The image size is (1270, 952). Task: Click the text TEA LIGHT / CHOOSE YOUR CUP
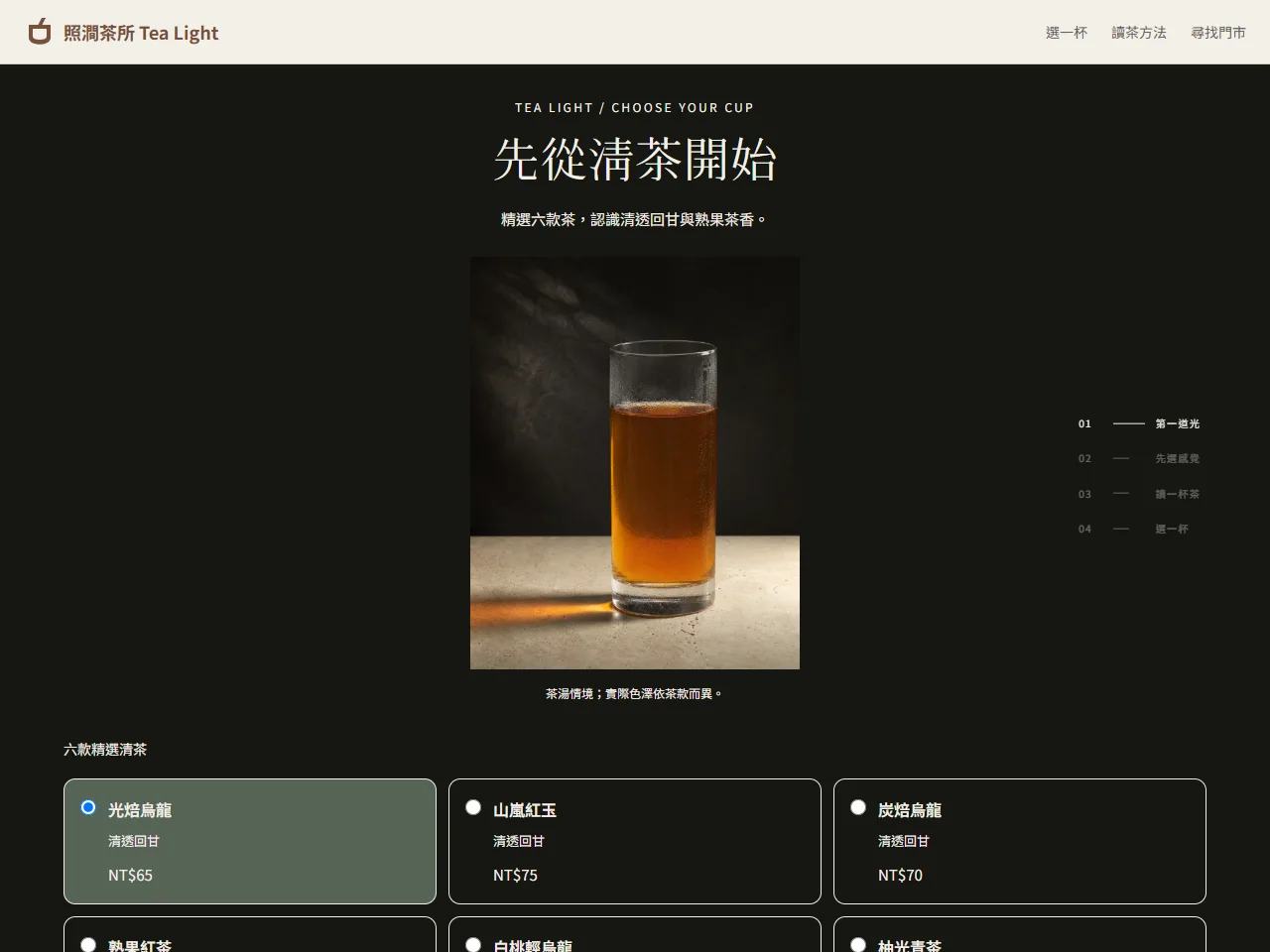point(635,107)
